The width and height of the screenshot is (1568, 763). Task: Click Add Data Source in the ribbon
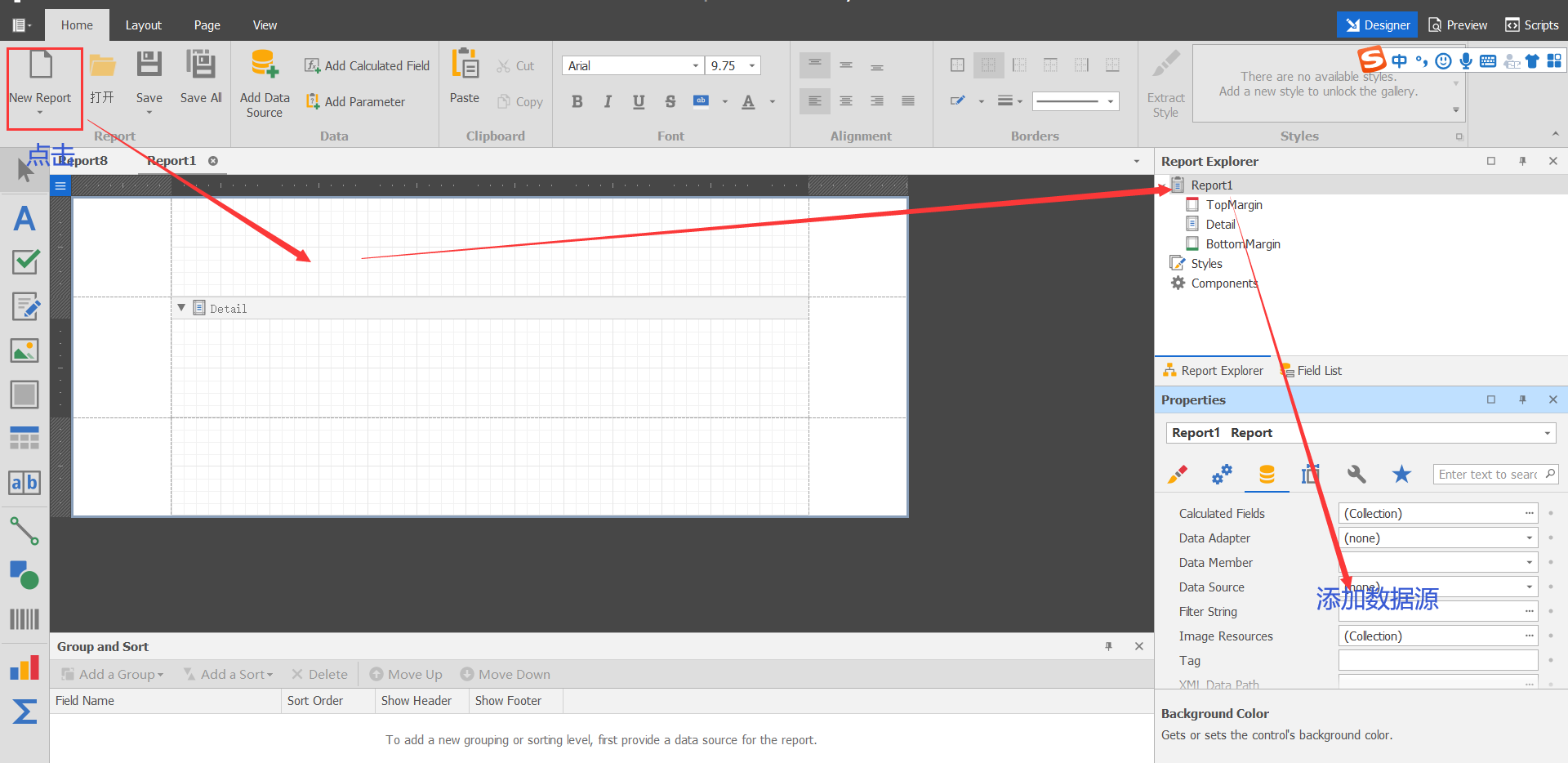(264, 81)
